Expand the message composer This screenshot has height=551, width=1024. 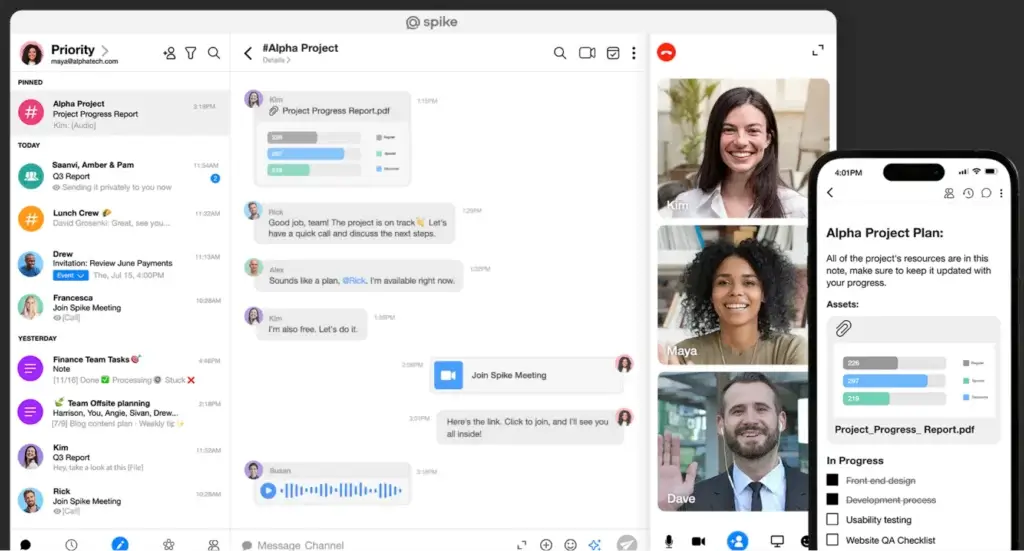pos(521,544)
